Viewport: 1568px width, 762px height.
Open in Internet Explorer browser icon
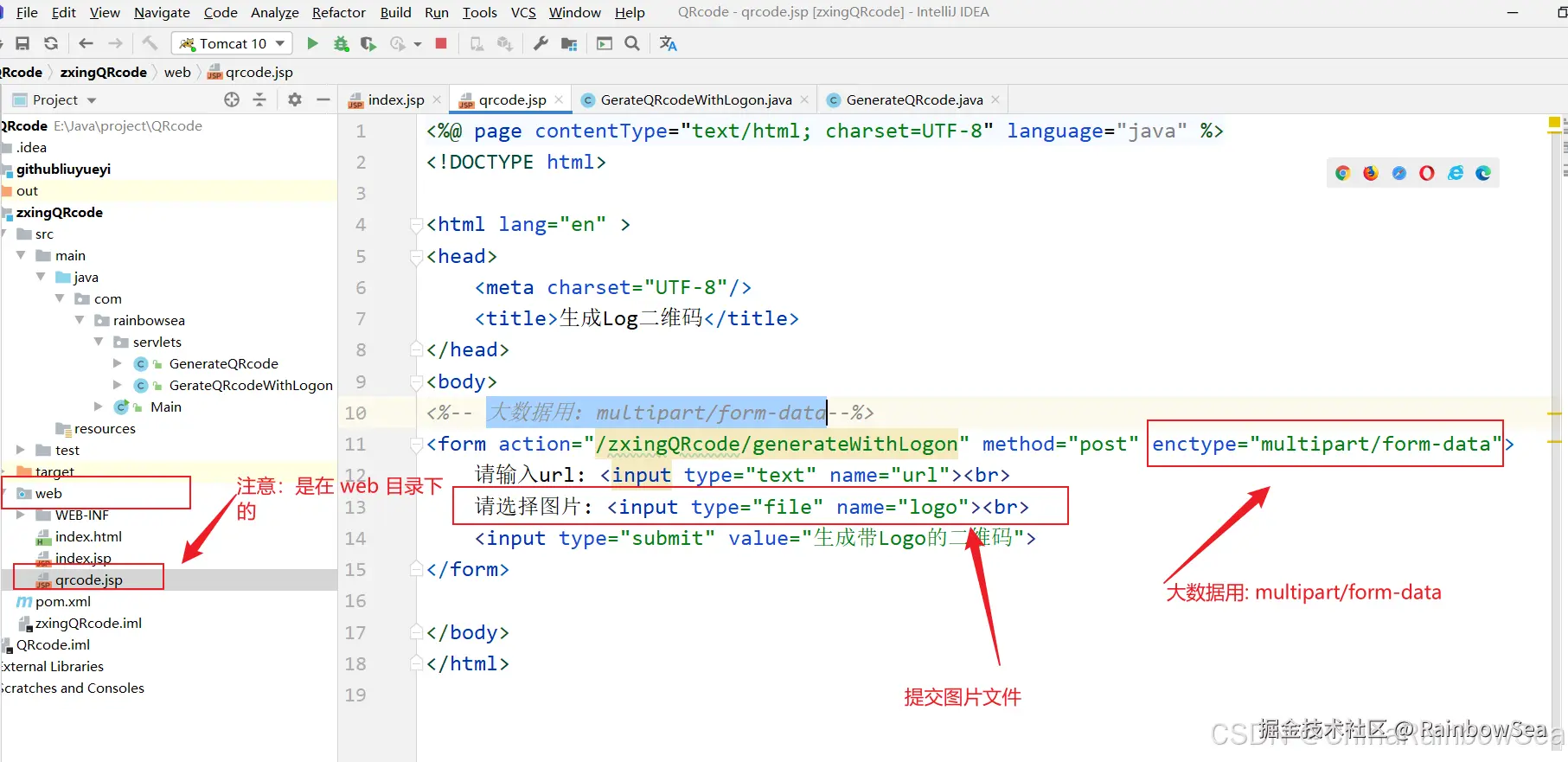tap(1456, 173)
